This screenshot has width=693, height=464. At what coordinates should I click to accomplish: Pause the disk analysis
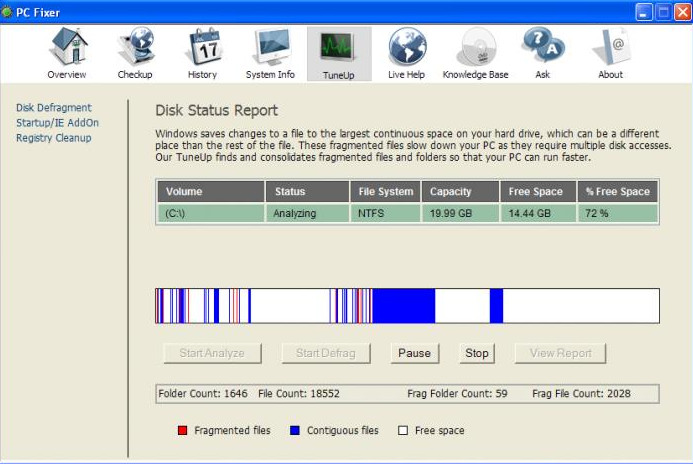click(x=415, y=353)
